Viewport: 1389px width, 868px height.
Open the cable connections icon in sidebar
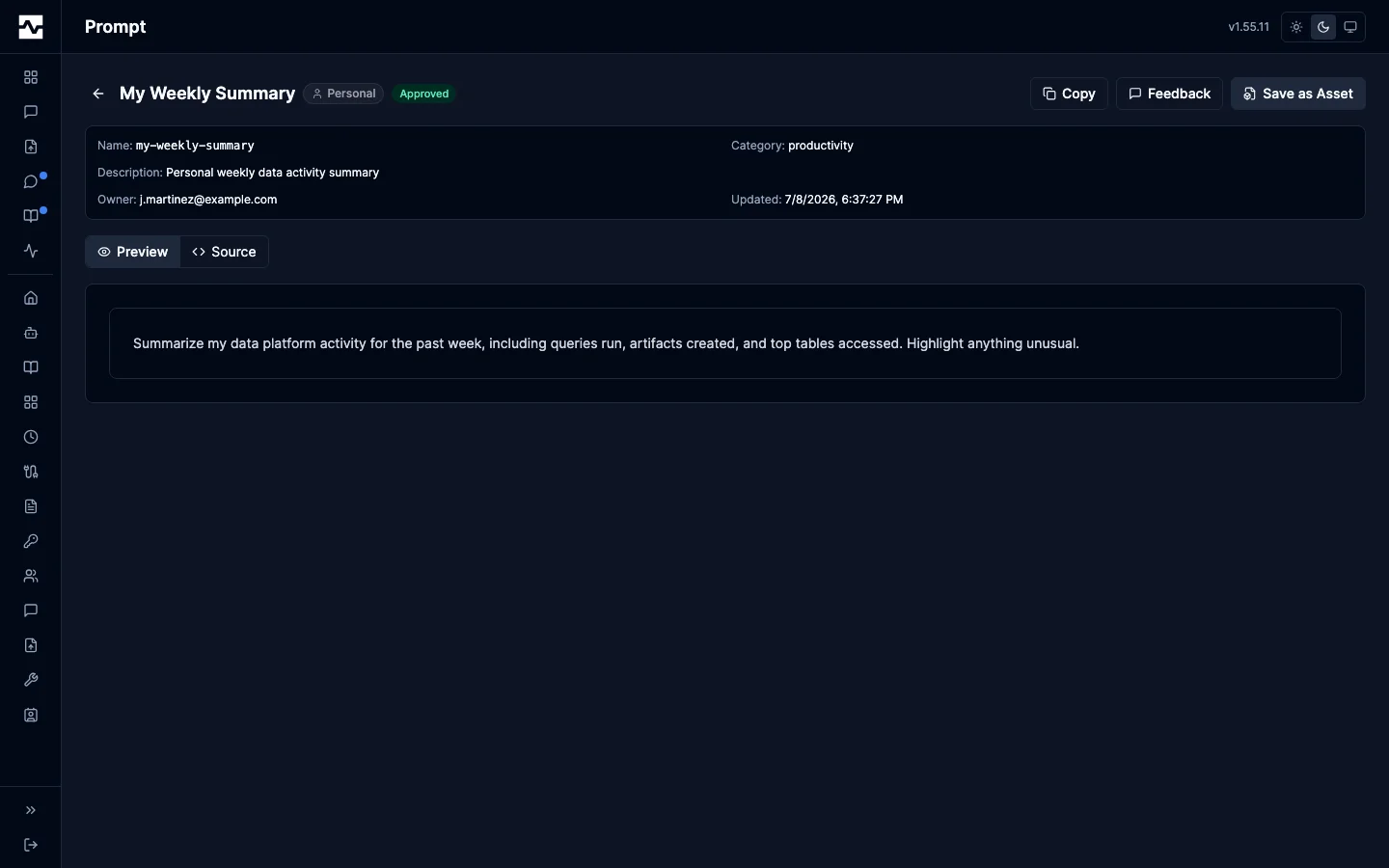[31, 472]
